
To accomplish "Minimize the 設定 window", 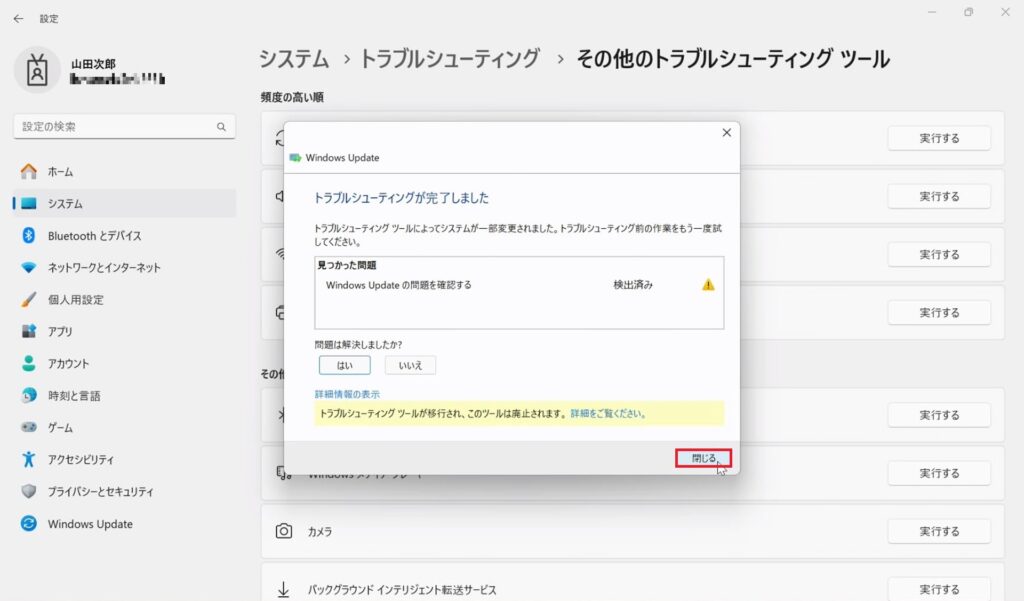I will [932, 12].
